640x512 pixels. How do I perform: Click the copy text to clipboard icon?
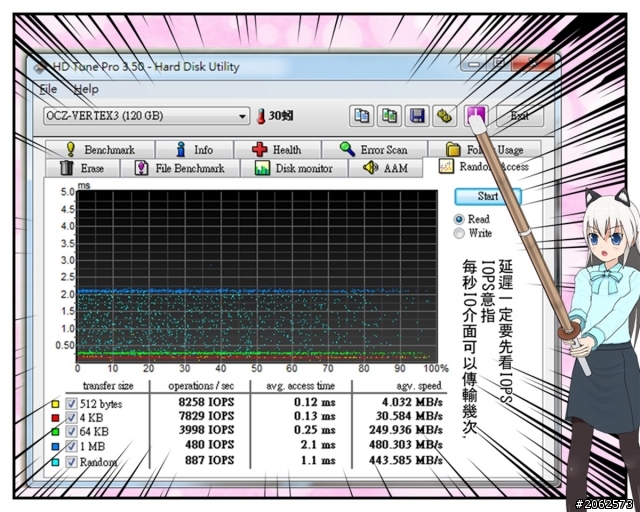pyautogui.click(x=361, y=116)
